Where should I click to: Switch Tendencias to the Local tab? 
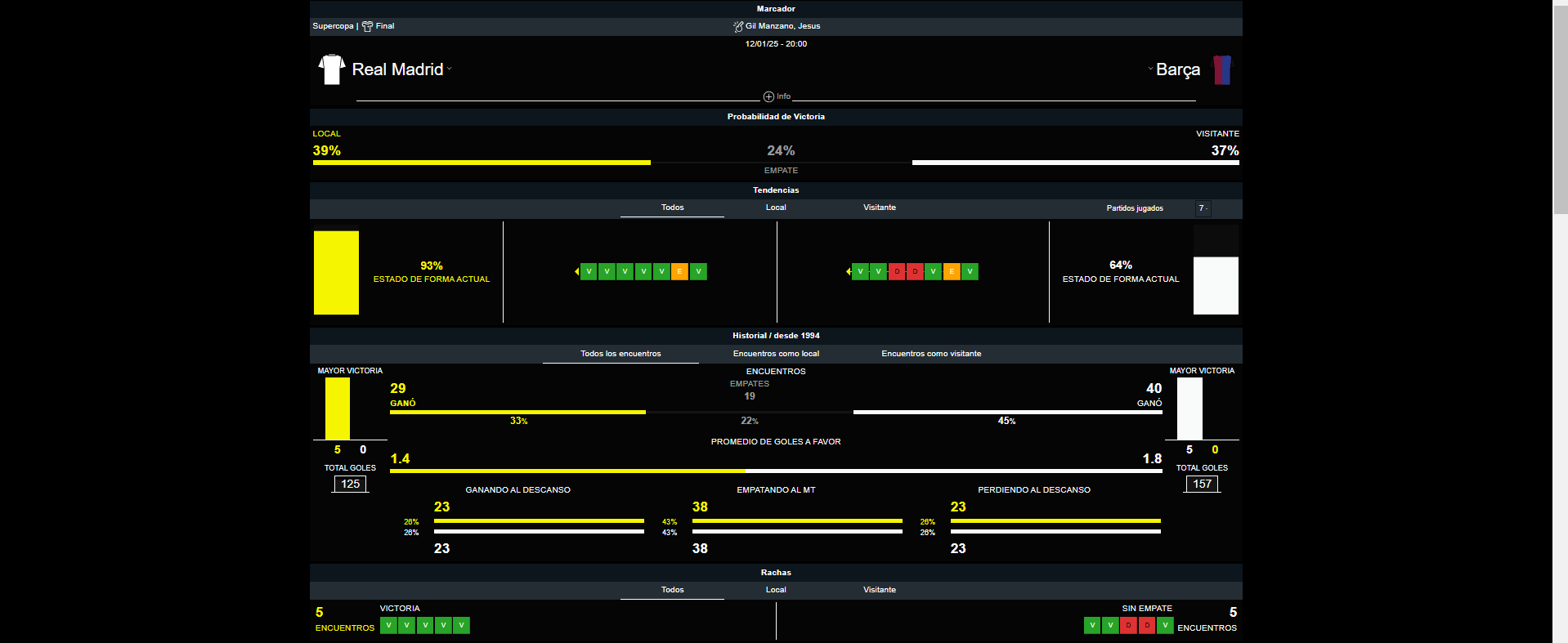point(776,208)
